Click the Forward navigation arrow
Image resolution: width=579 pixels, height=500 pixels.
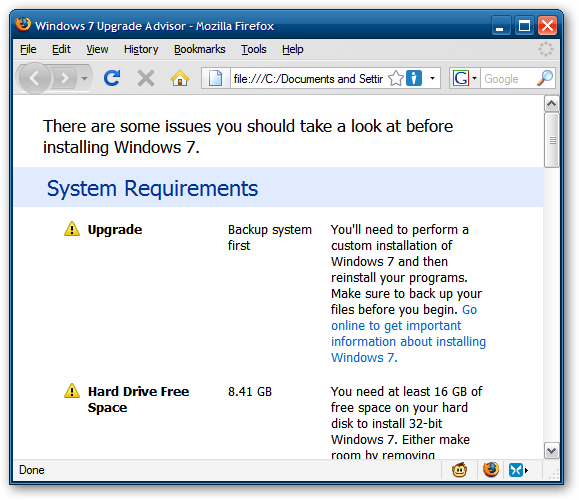65,78
